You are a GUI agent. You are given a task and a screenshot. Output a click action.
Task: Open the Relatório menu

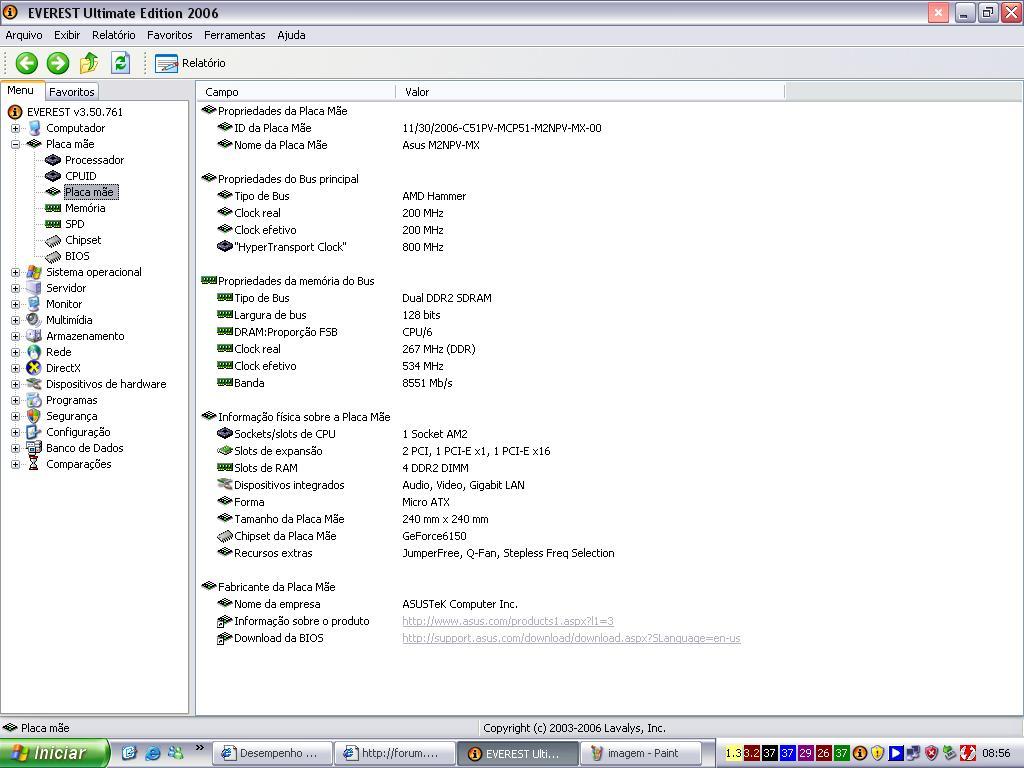114,35
